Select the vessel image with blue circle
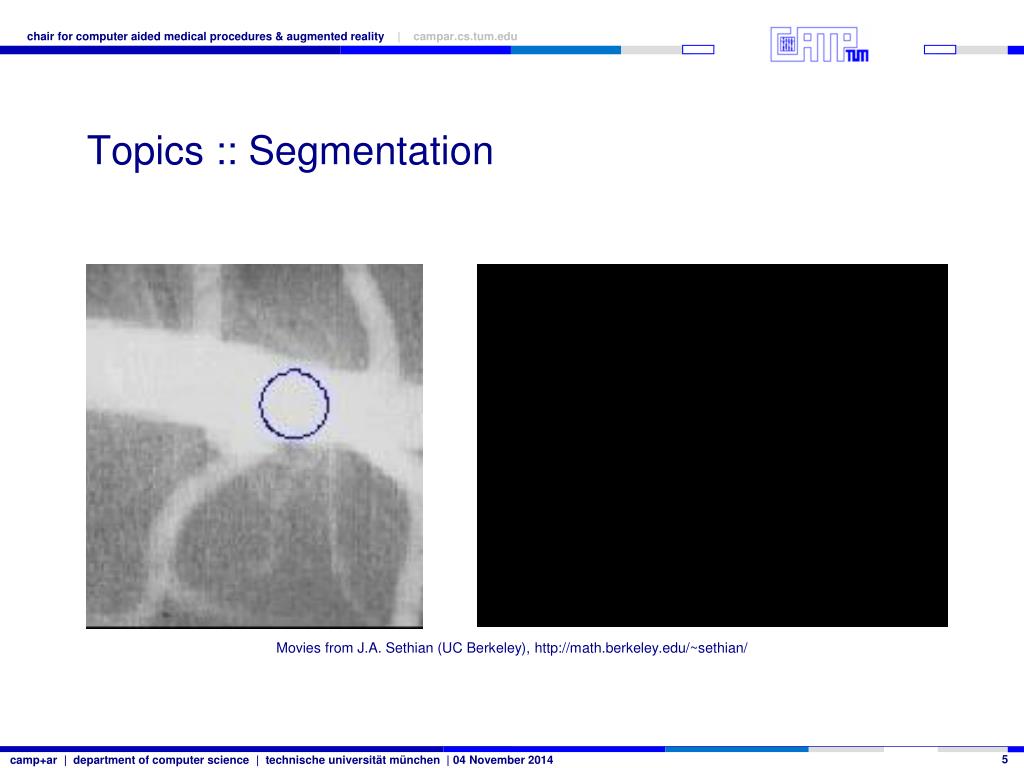The image size is (1024, 768). (x=255, y=446)
